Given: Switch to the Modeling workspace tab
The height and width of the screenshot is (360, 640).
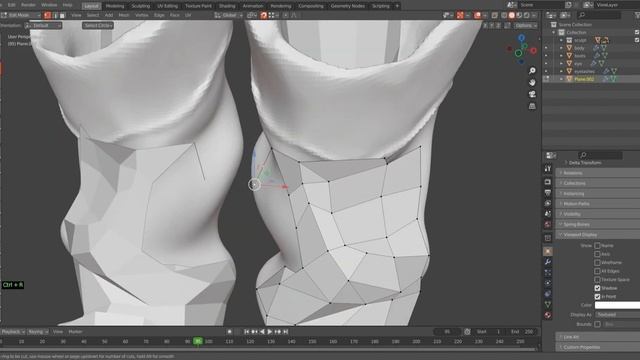Looking at the screenshot, I should click(x=115, y=6).
